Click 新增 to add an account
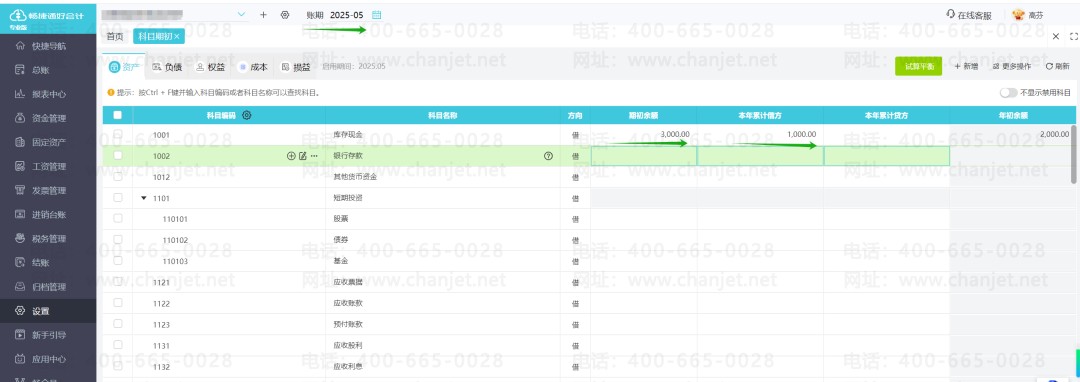The width and height of the screenshot is (1080, 382). (x=966, y=66)
